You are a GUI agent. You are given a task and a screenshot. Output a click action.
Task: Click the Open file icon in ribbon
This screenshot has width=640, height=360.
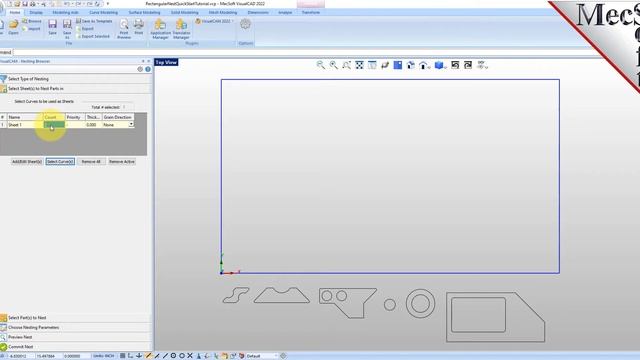[x=13, y=27]
